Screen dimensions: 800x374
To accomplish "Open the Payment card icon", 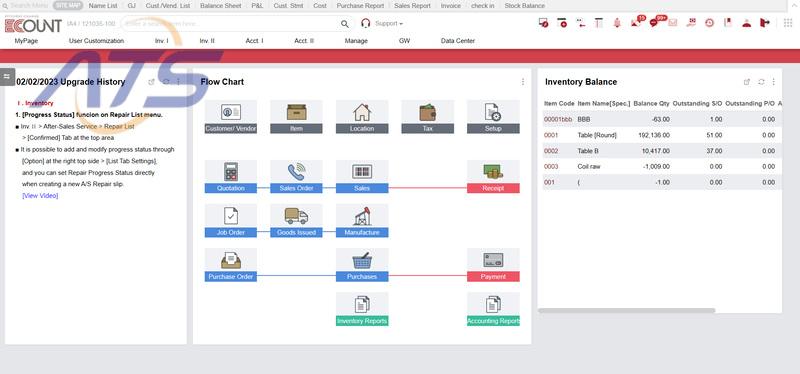I will click(x=493, y=260).
